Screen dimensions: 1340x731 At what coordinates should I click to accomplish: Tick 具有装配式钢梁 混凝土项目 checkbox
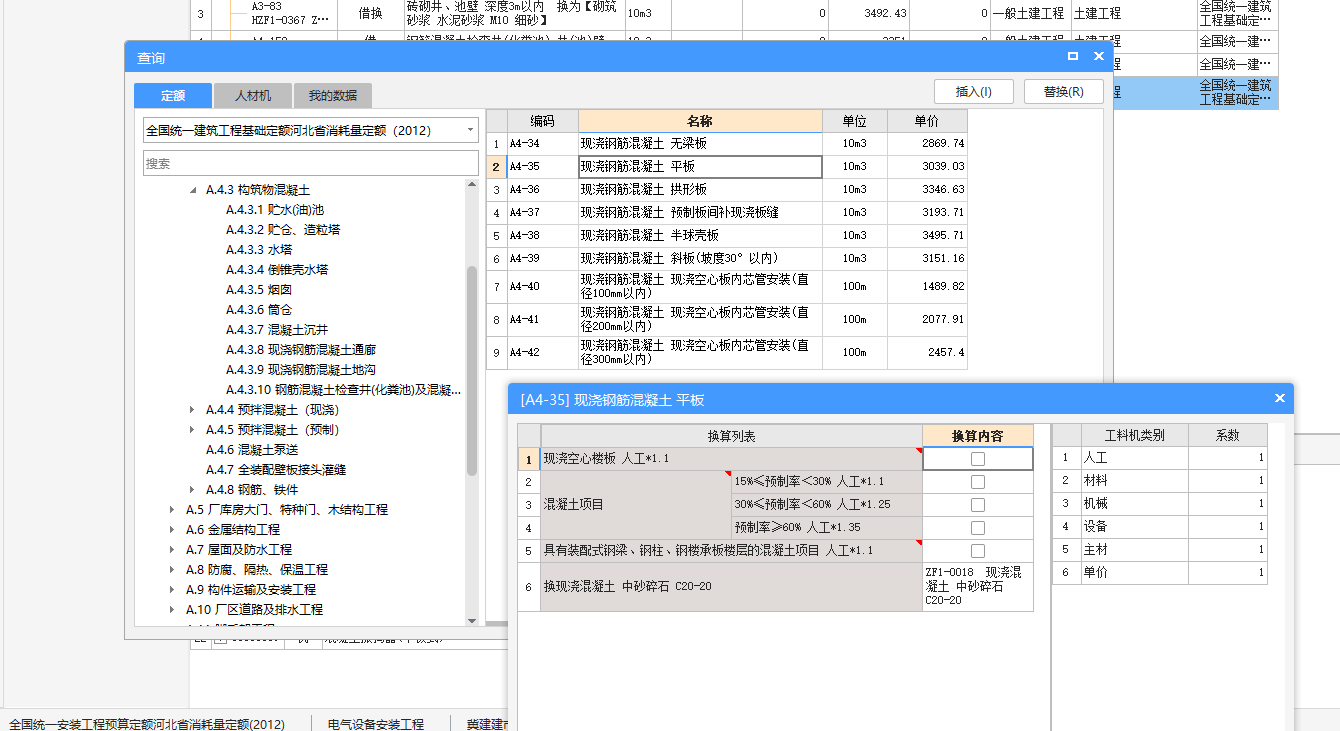[978, 551]
